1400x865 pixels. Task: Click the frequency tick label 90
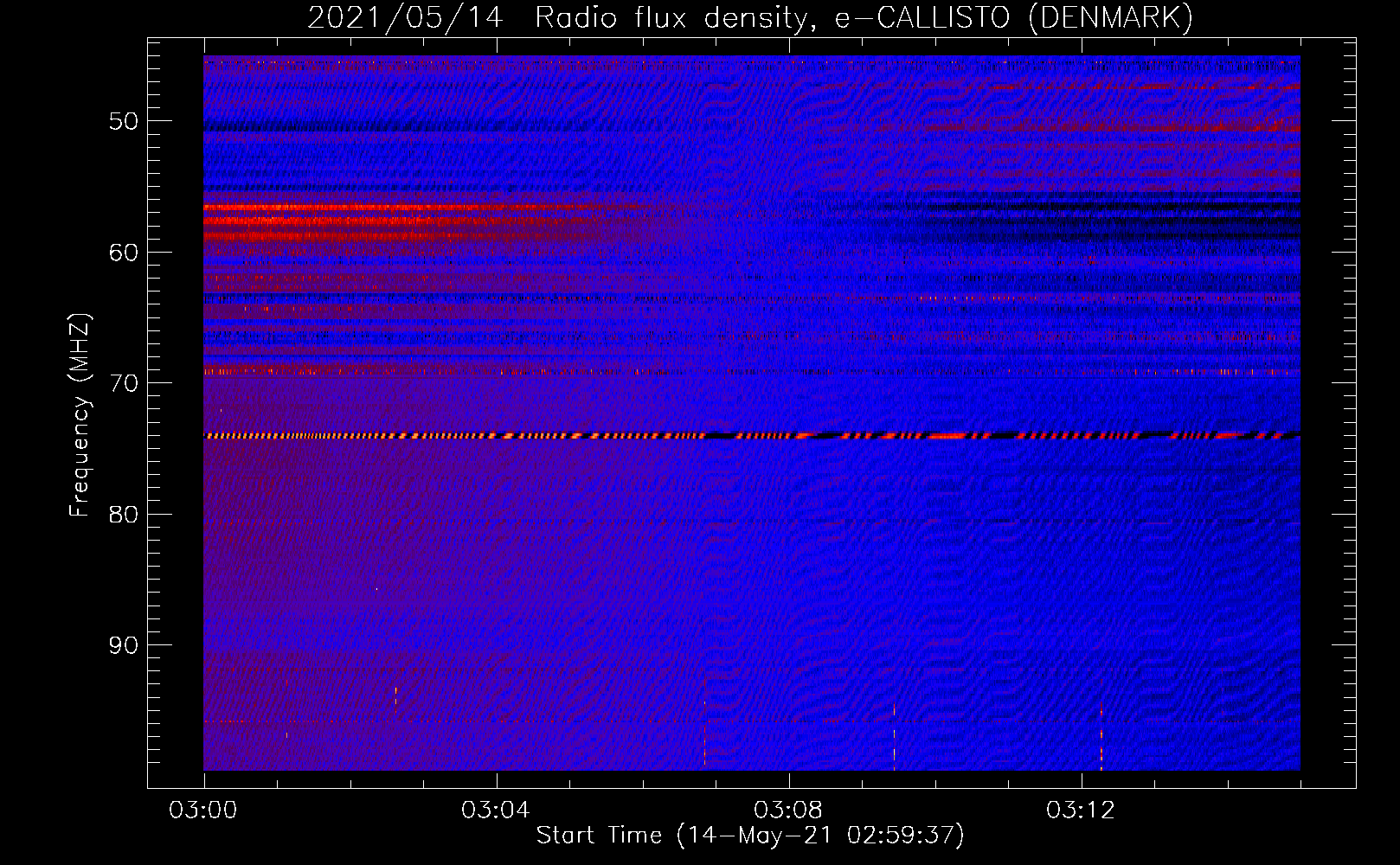124,645
